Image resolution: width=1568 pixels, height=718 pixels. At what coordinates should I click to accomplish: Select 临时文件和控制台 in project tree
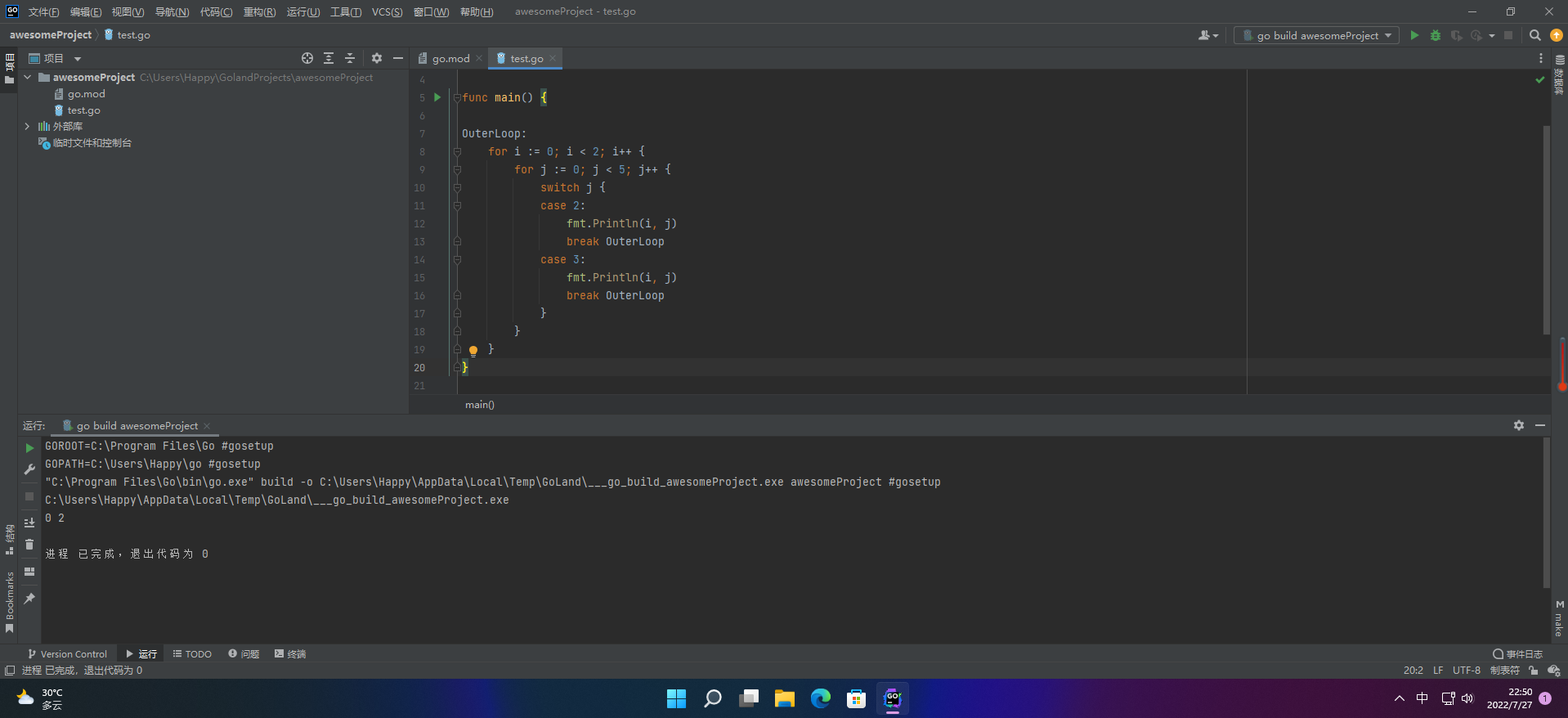92,143
